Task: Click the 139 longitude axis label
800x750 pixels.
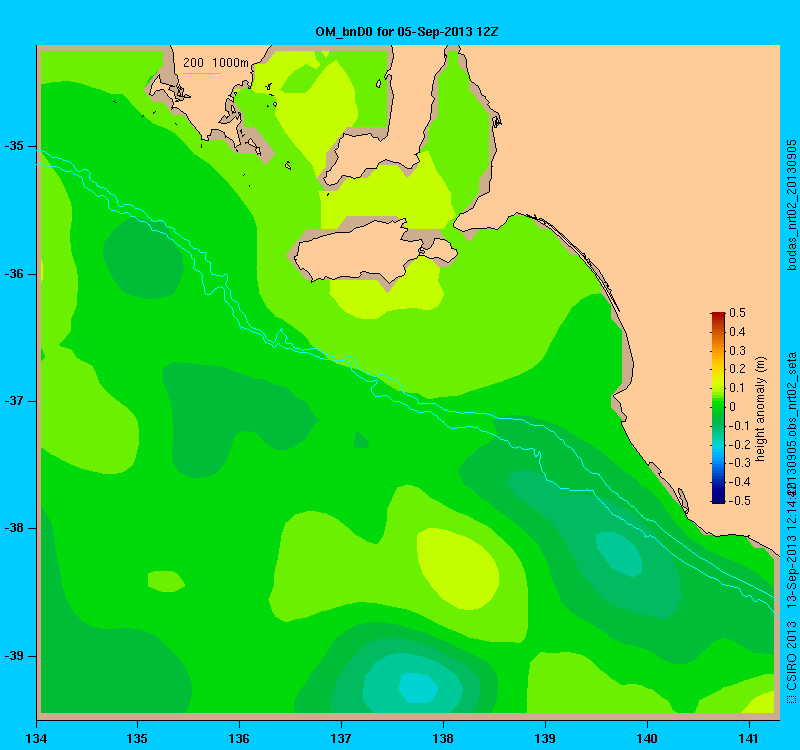Action: [545, 738]
